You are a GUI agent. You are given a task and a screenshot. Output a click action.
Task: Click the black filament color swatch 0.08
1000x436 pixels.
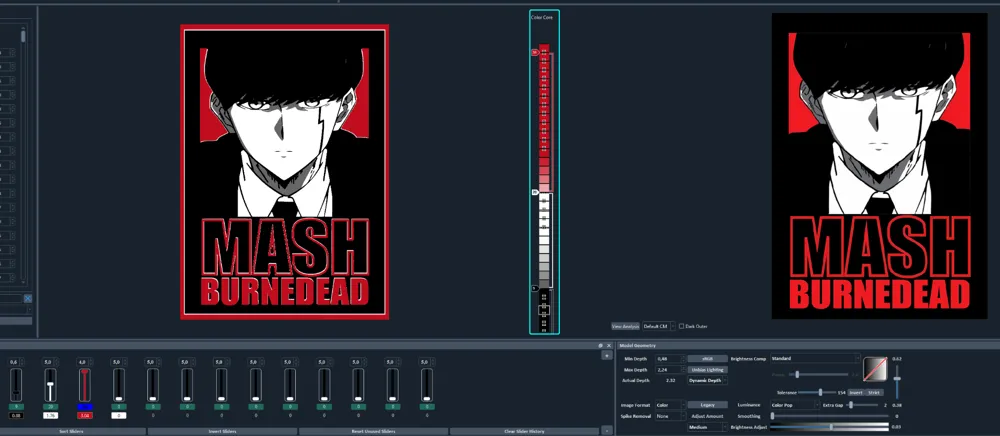(x=16, y=416)
